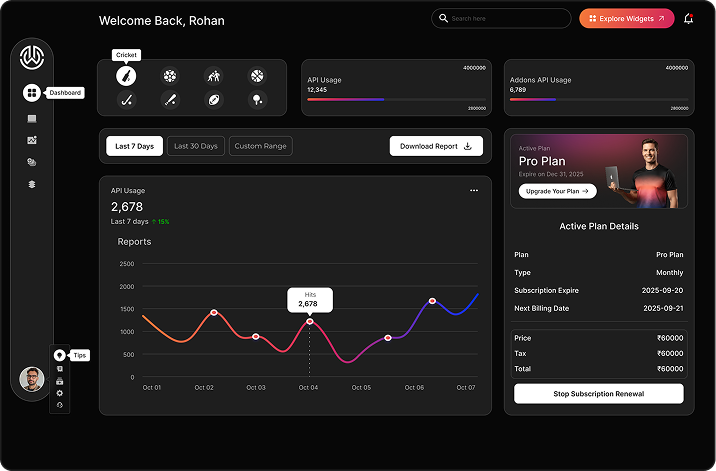This screenshot has width=716, height=471.
Task: Switch to the Last 30 Days tab
Action: click(x=196, y=146)
